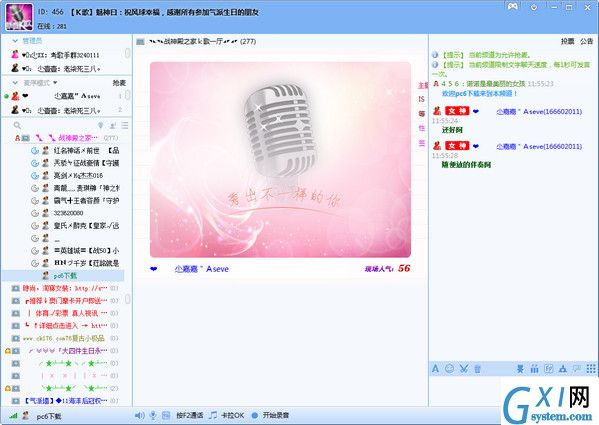This screenshot has width=599, height=425.
Task: Switch to the 抢票 tab
Action: coord(567,41)
